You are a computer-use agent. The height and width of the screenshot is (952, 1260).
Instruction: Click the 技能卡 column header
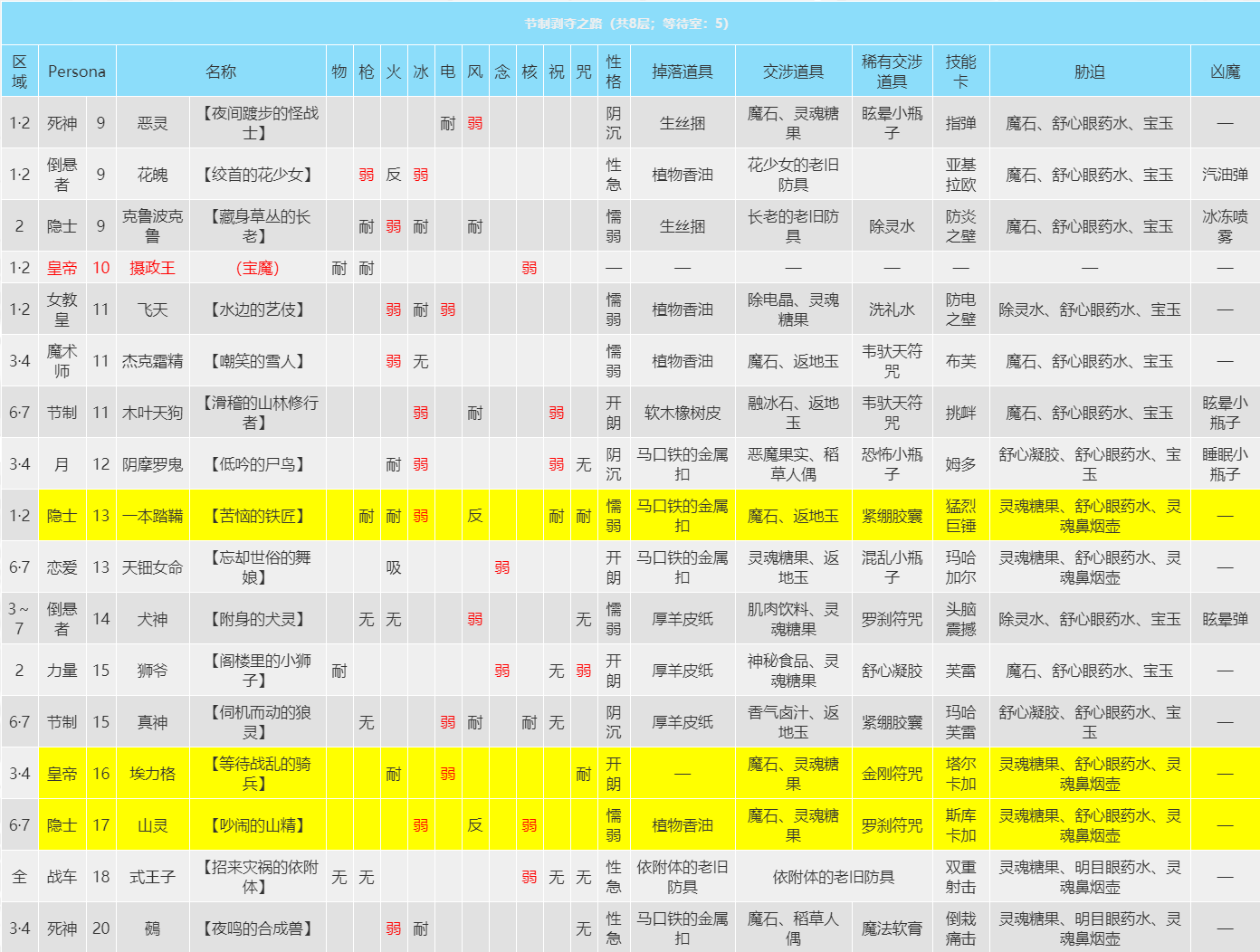[x=961, y=71]
